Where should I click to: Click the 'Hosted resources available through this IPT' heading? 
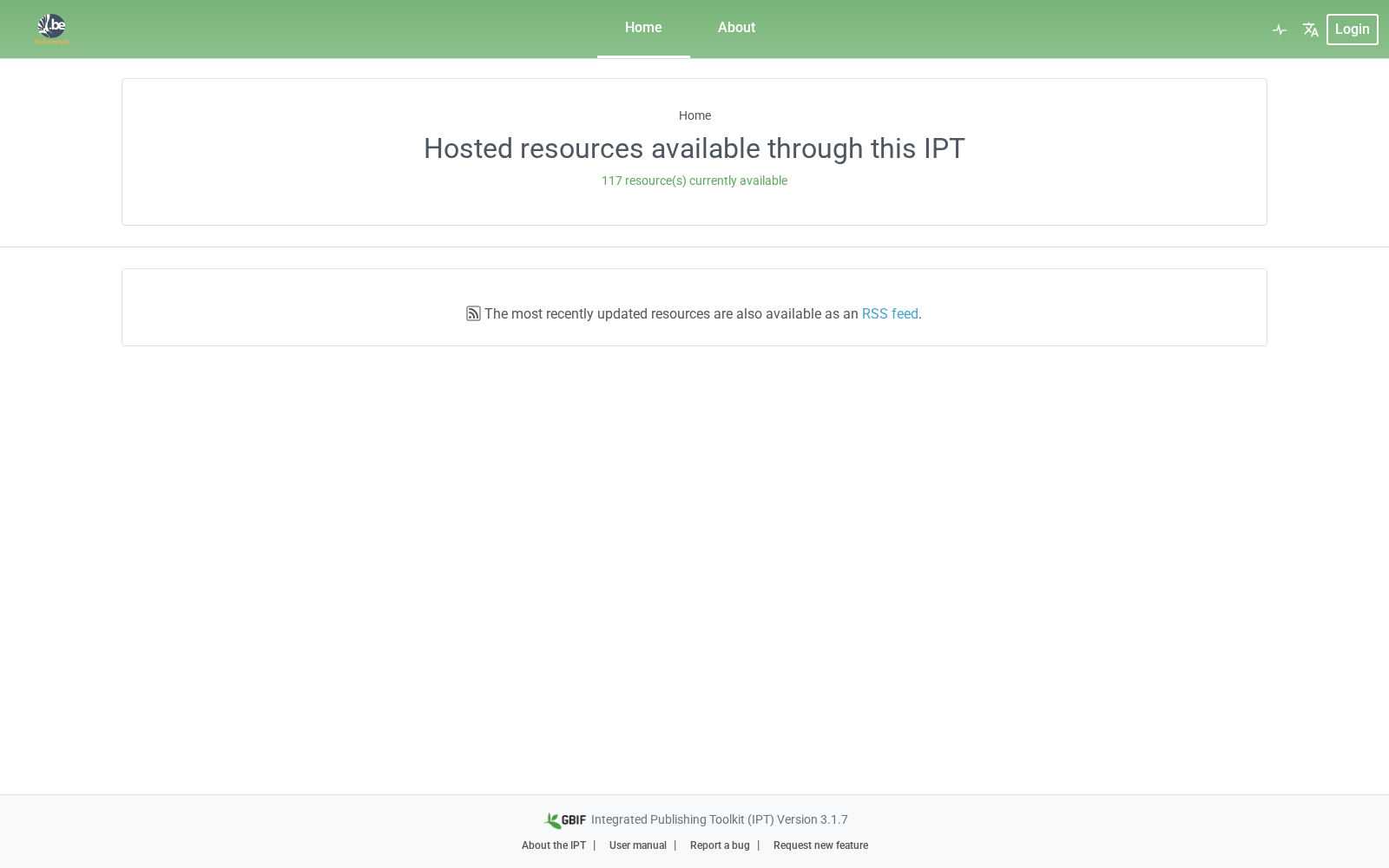point(694,148)
